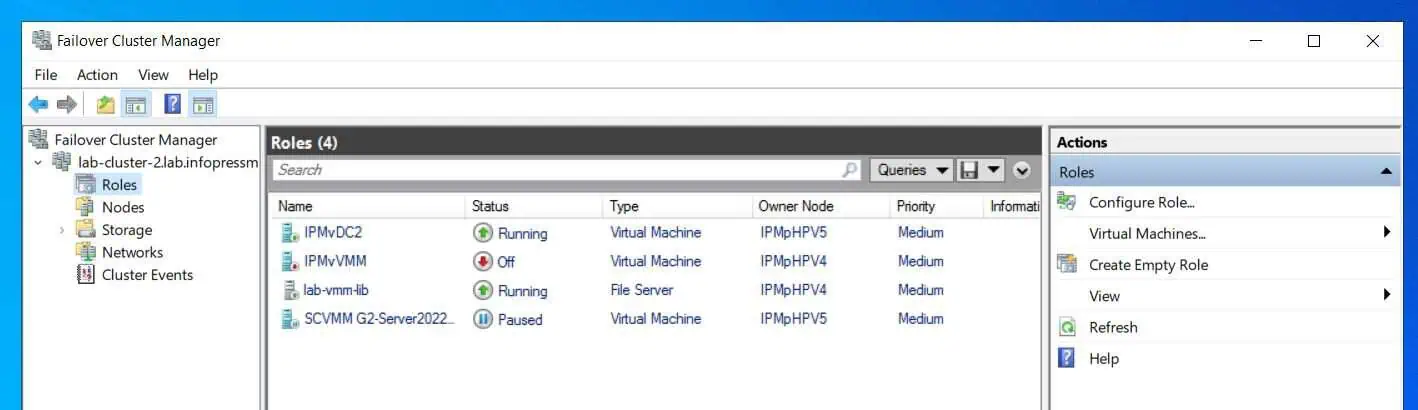Click Create Empty Role action
1418x410 pixels.
coord(1148,265)
